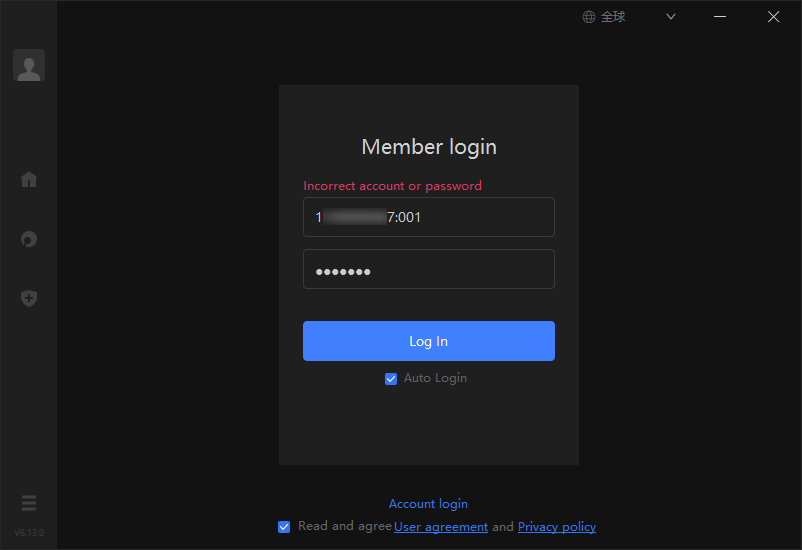The image size is (802, 550).
Task: Open the User agreement link
Action: (x=441, y=527)
